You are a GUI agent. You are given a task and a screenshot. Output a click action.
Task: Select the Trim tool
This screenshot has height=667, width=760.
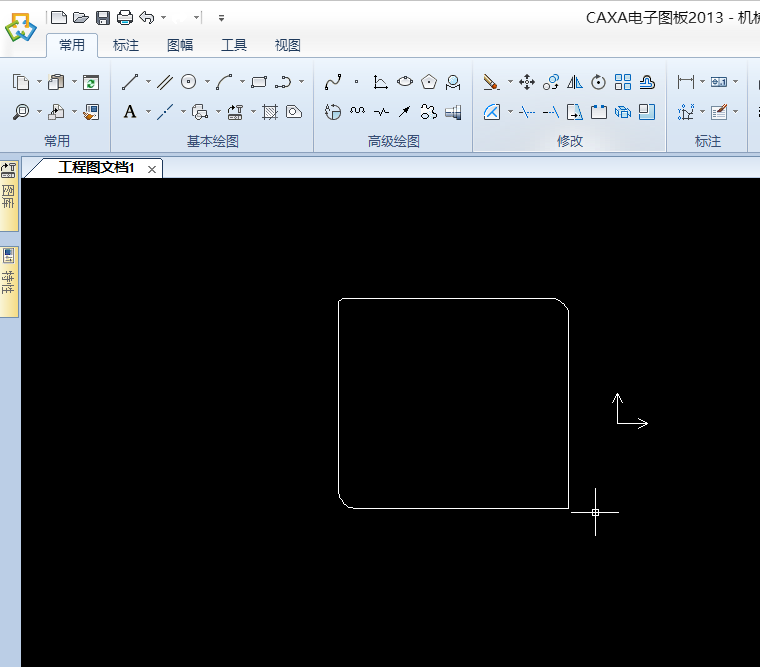[527, 112]
